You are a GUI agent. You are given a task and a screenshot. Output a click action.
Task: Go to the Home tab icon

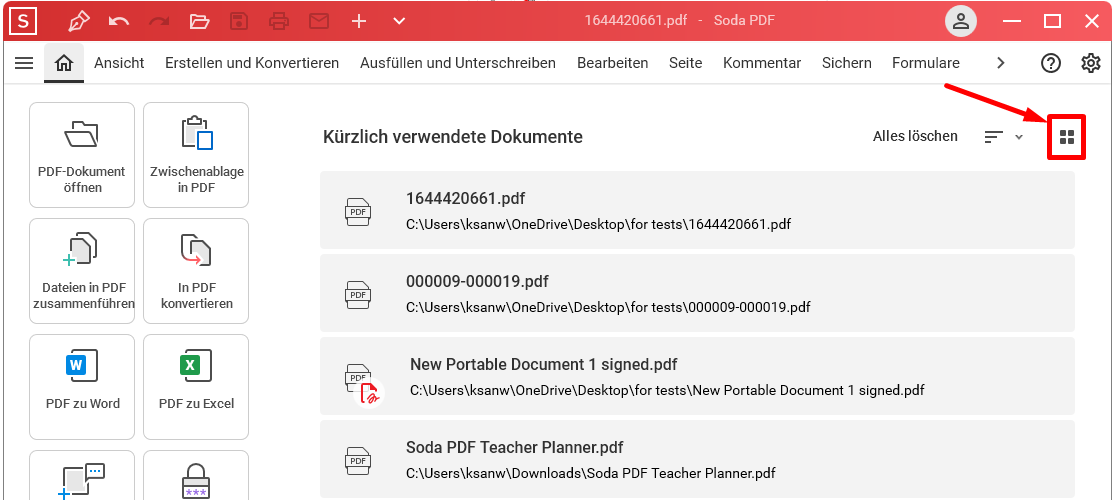click(x=64, y=63)
